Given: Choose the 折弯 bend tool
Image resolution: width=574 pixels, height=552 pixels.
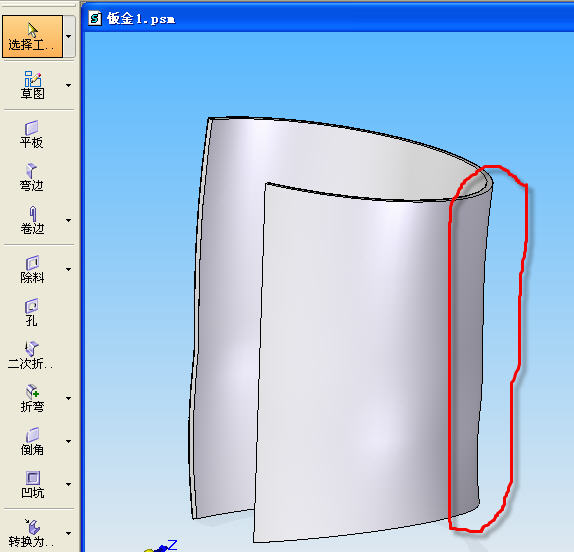Looking at the screenshot, I should (32, 398).
